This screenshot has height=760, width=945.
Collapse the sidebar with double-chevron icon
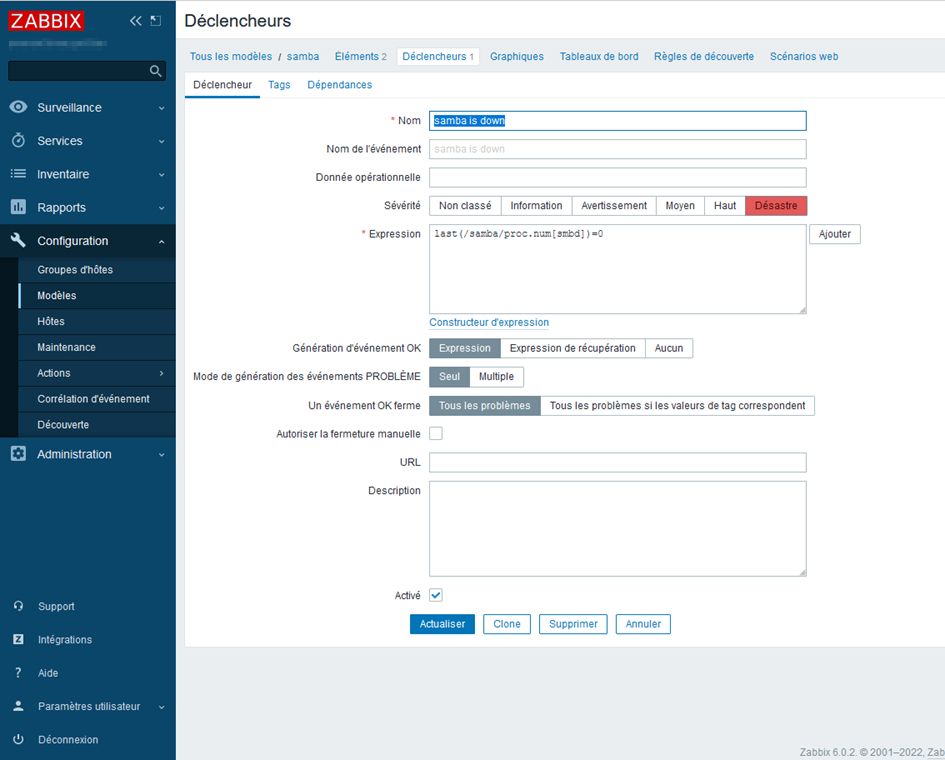click(x=136, y=21)
